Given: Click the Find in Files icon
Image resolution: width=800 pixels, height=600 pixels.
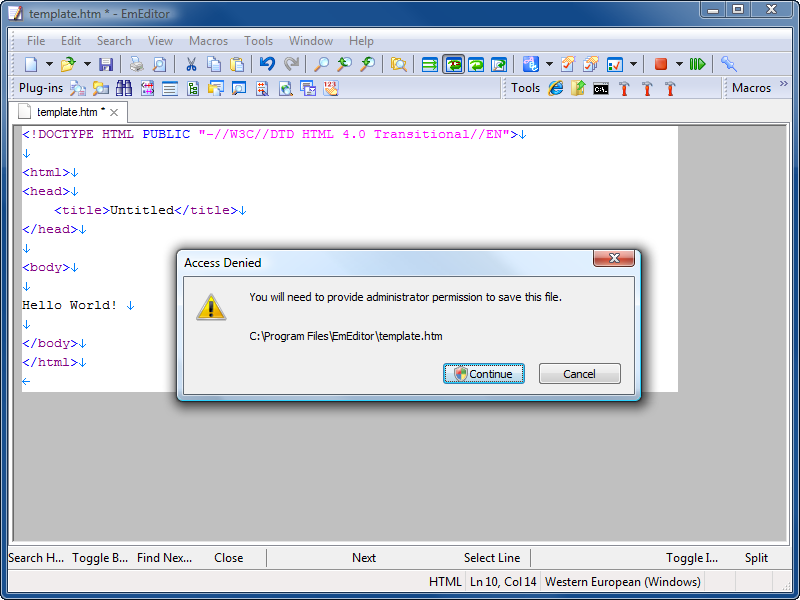Looking at the screenshot, I should pyautogui.click(x=398, y=64).
